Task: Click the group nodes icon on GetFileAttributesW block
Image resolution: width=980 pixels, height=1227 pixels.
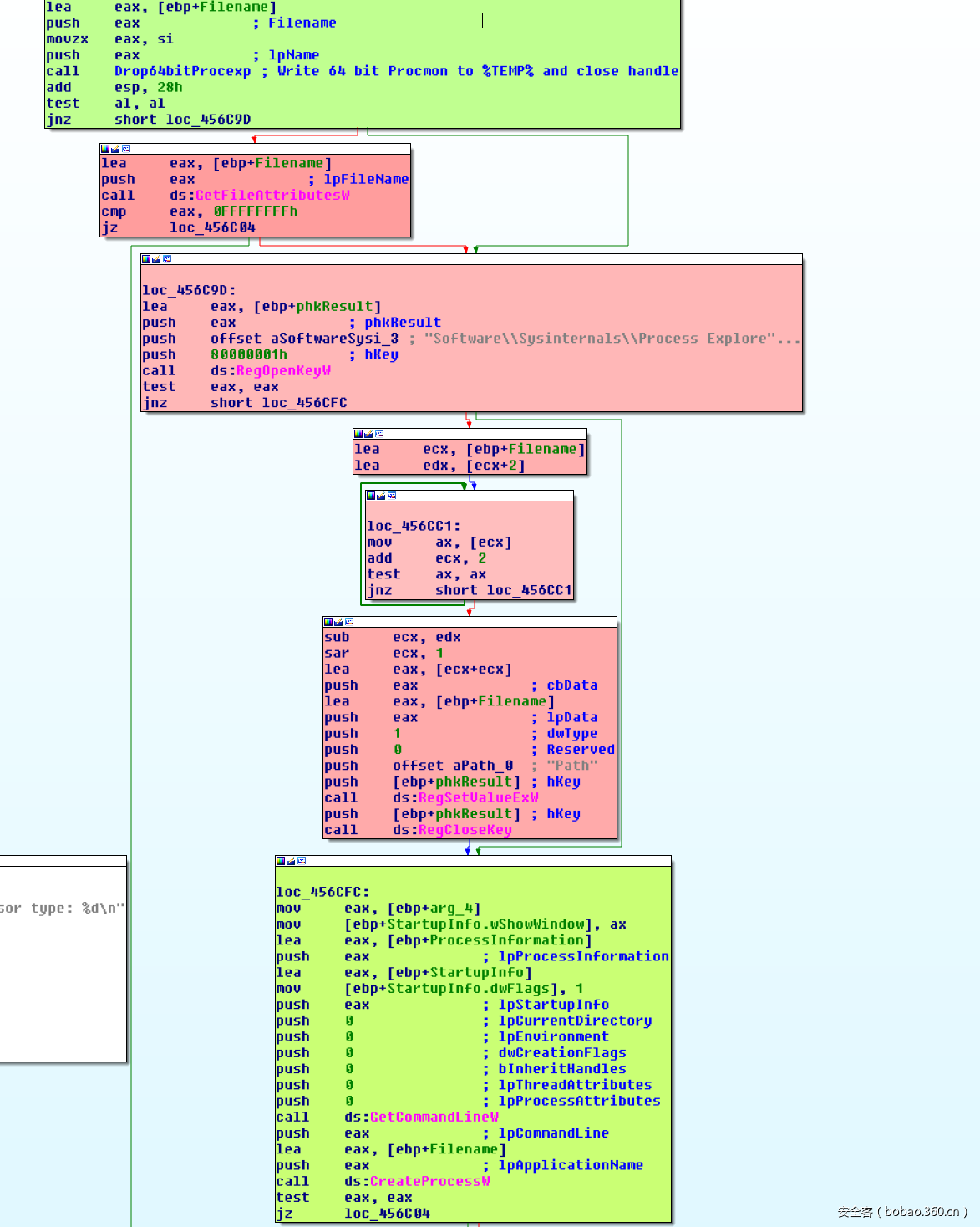Action: click(x=126, y=149)
